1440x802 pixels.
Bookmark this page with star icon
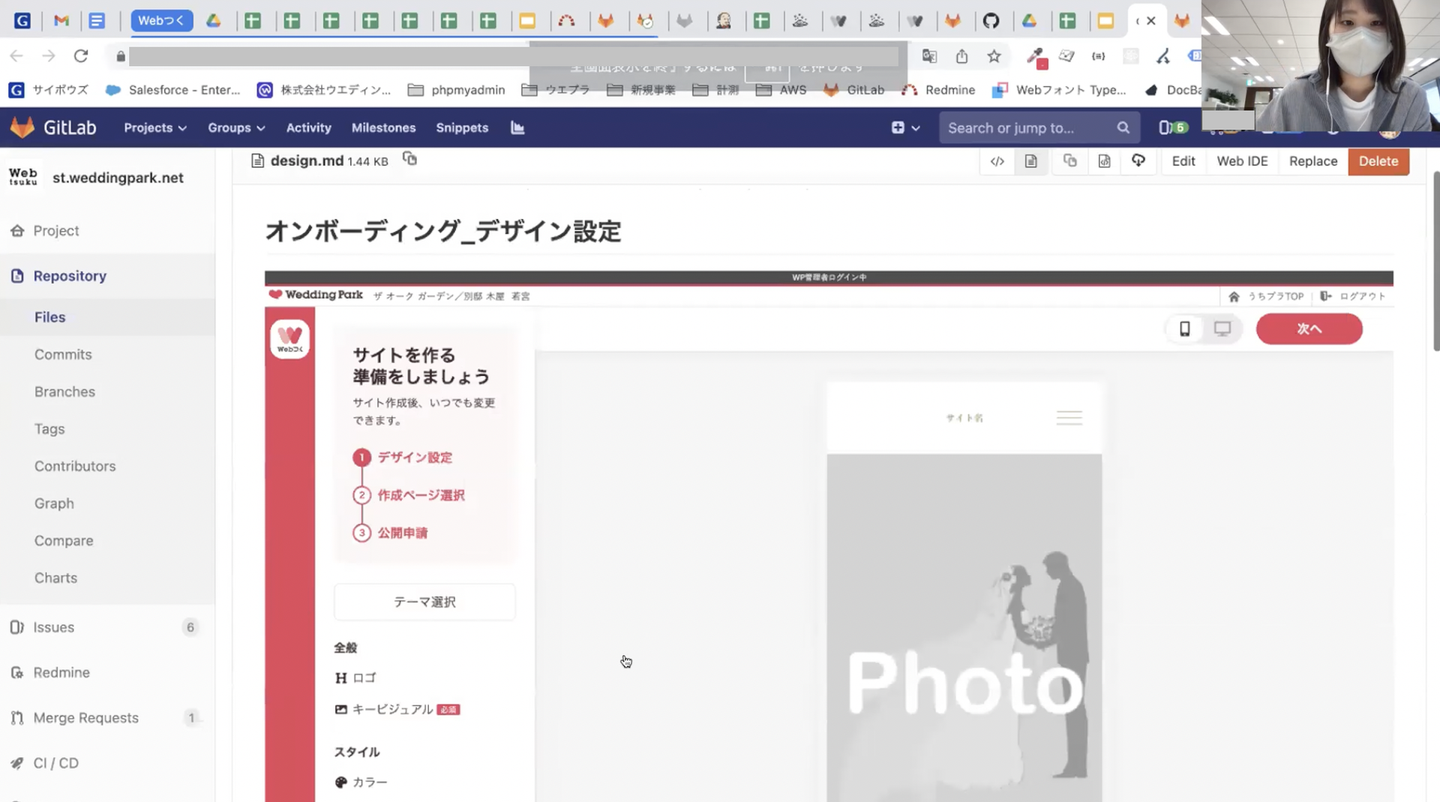pos(994,56)
